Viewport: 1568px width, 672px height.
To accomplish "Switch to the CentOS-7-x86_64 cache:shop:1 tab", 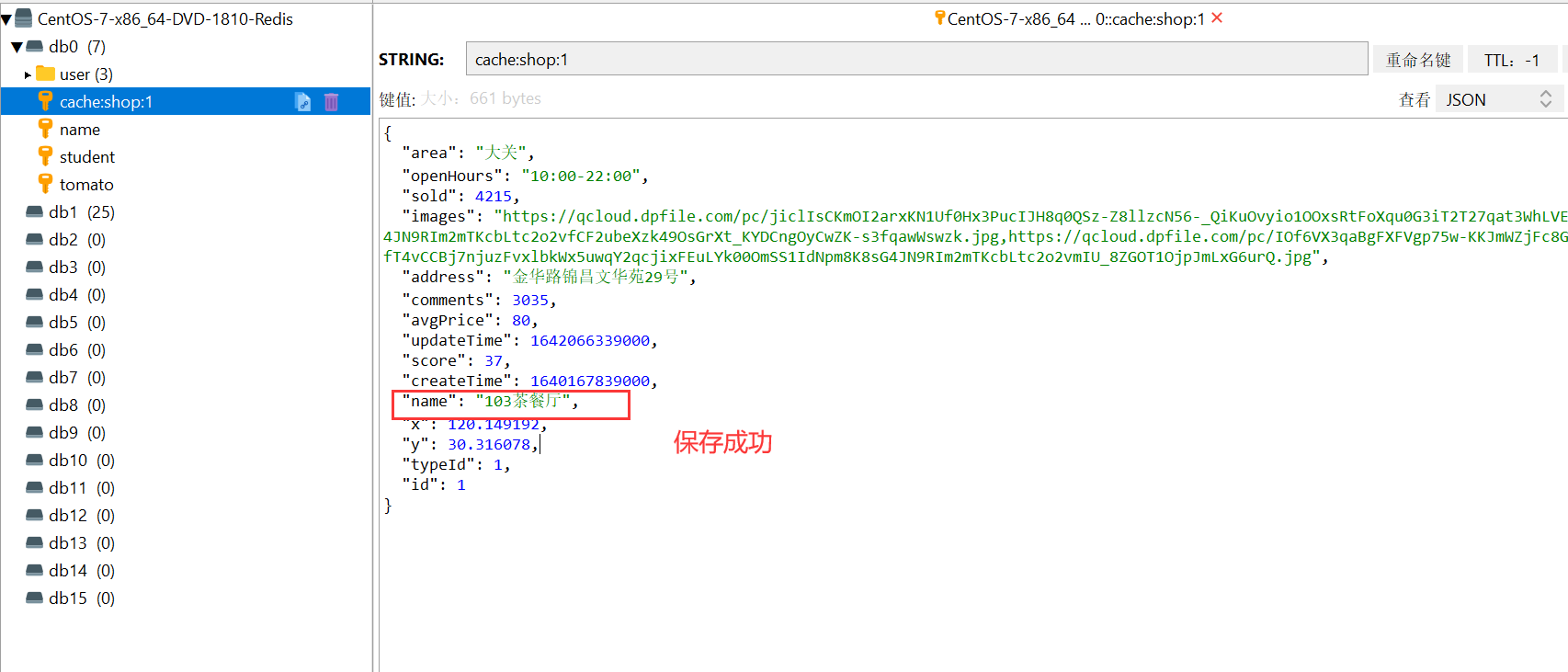I will click(1075, 18).
